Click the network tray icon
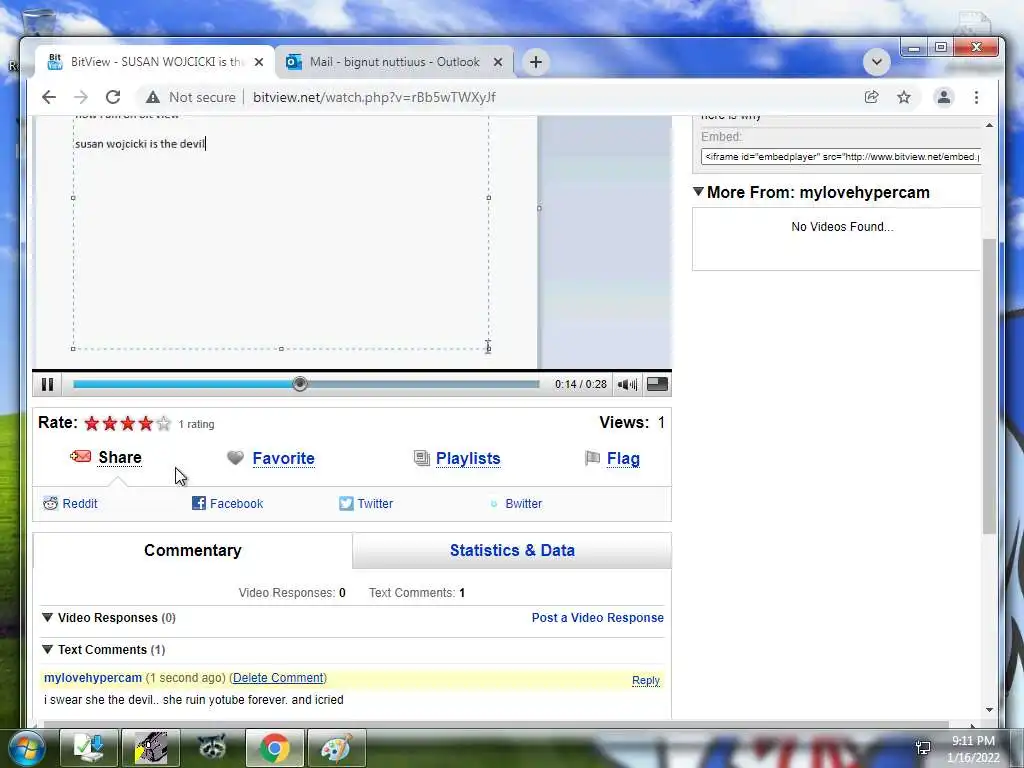Viewport: 1024px width, 768px height. click(923, 748)
